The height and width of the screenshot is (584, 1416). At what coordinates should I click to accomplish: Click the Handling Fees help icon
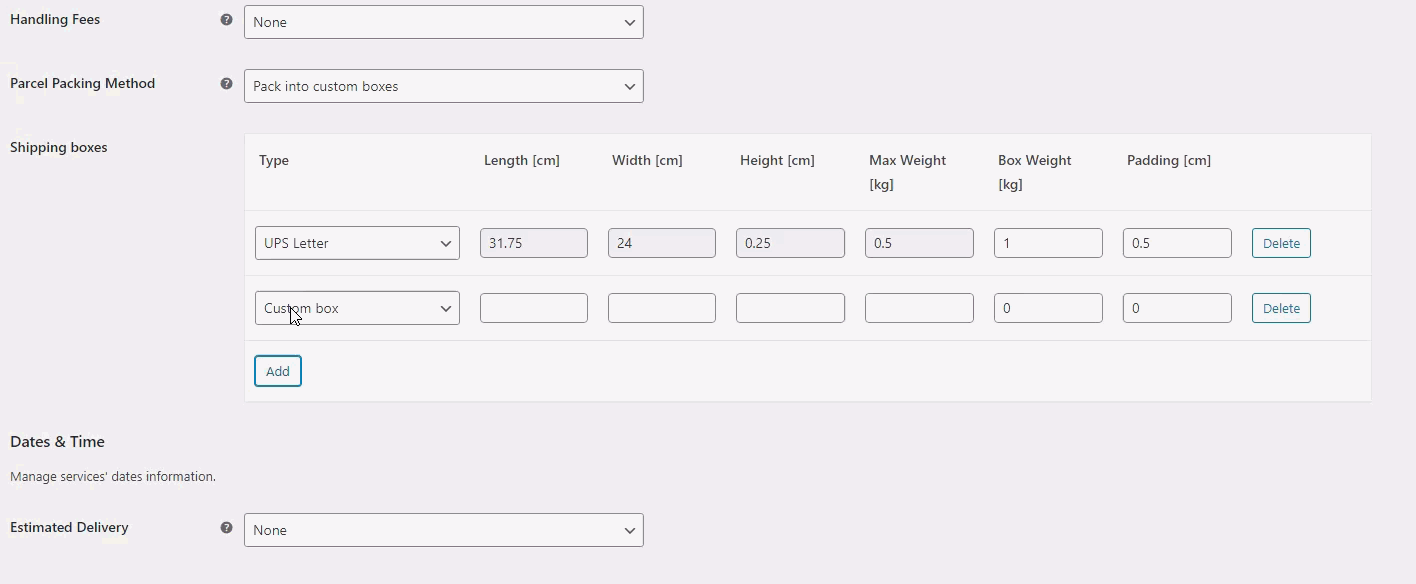(x=226, y=20)
